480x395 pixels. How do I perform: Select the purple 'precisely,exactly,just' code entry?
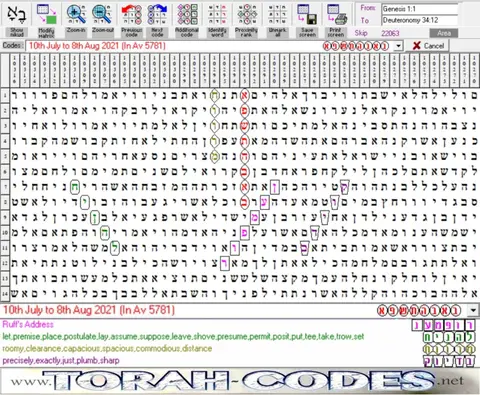[61, 361]
